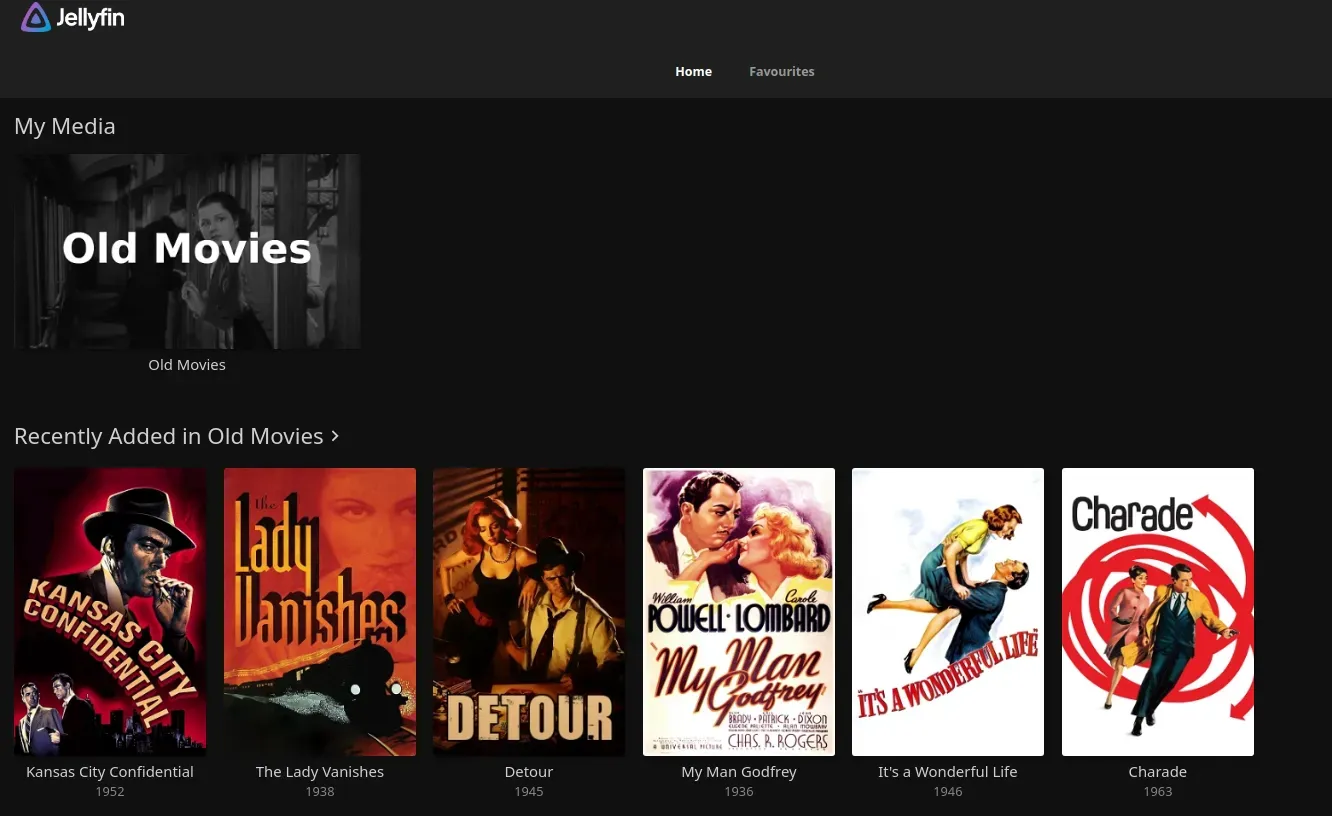Click Kansas City Confidential title text

pyautogui.click(x=110, y=772)
